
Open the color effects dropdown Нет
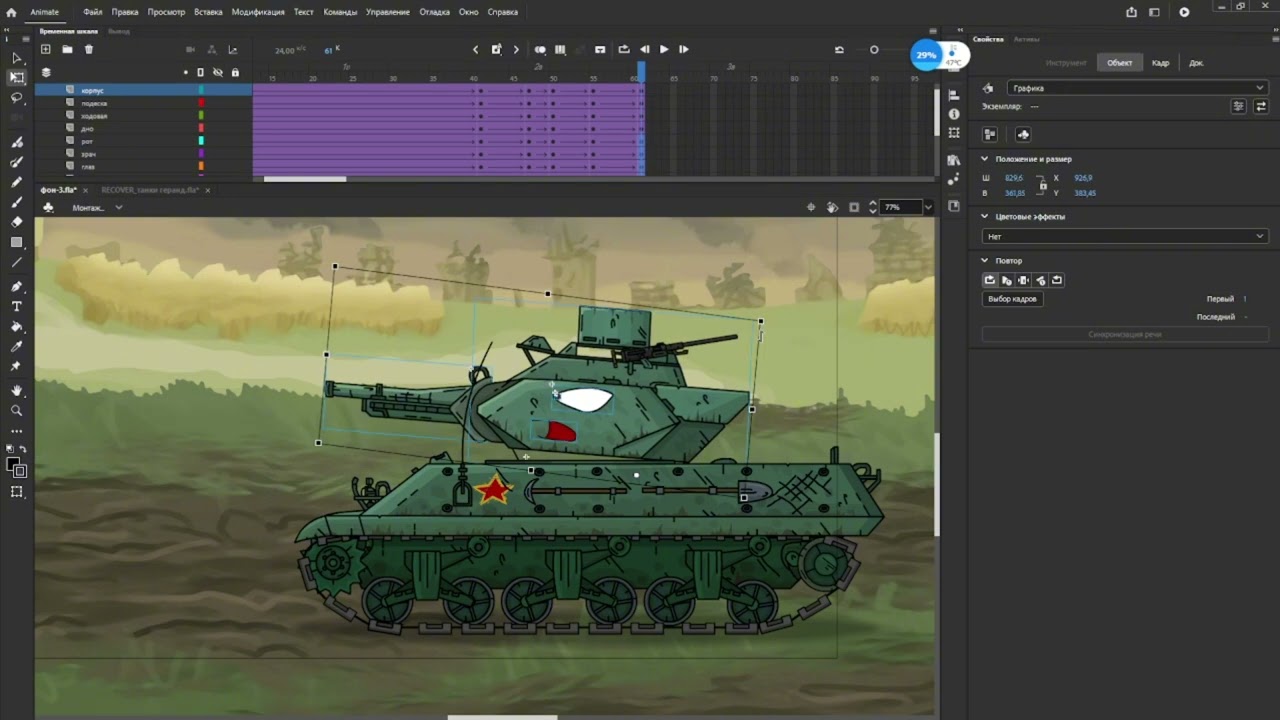tap(1125, 236)
